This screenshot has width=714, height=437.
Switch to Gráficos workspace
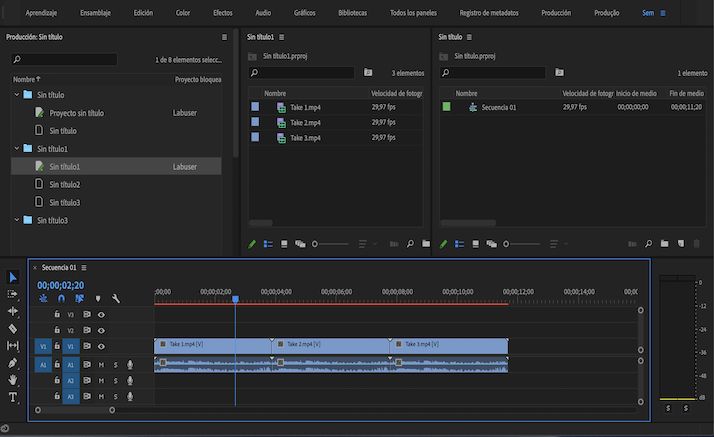coord(305,13)
